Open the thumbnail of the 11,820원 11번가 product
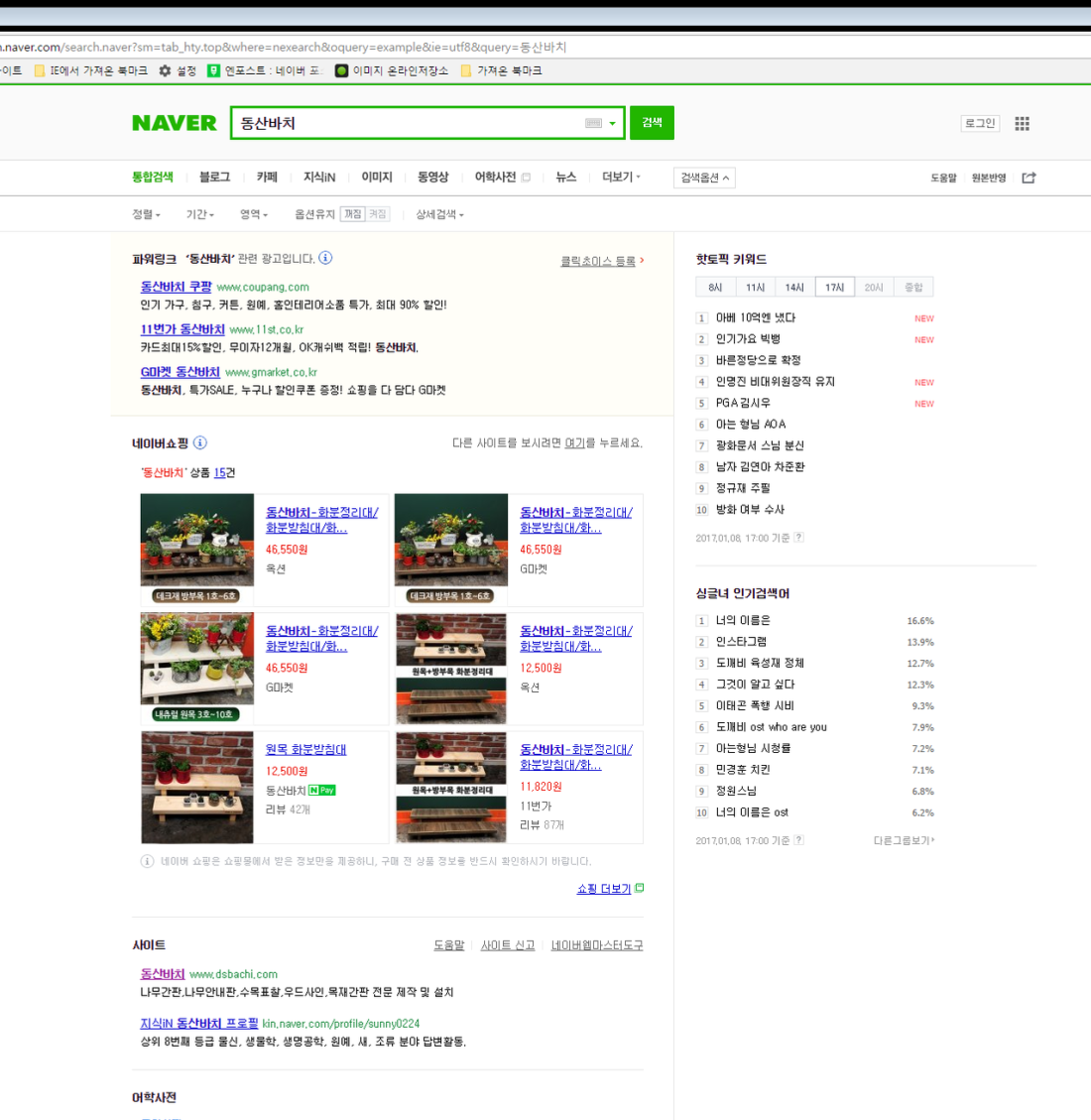Viewport: 1091px width, 1120px height. pyautogui.click(x=451, y=787)
